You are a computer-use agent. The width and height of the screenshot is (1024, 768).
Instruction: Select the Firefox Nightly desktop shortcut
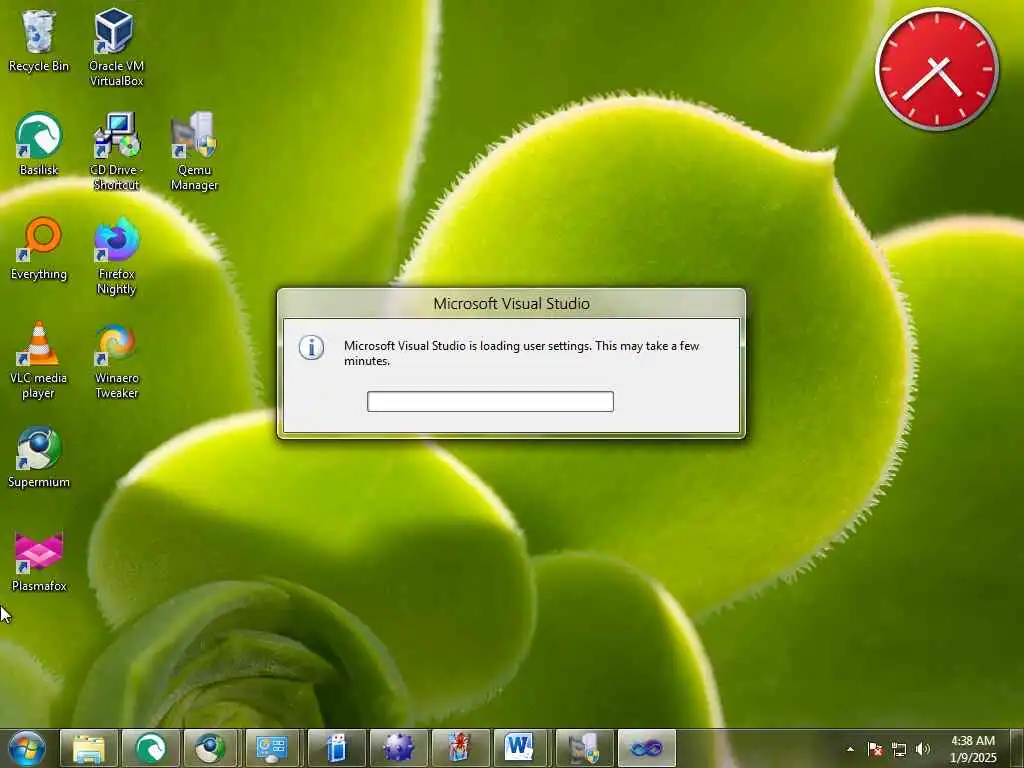click(x=116, y=256)
